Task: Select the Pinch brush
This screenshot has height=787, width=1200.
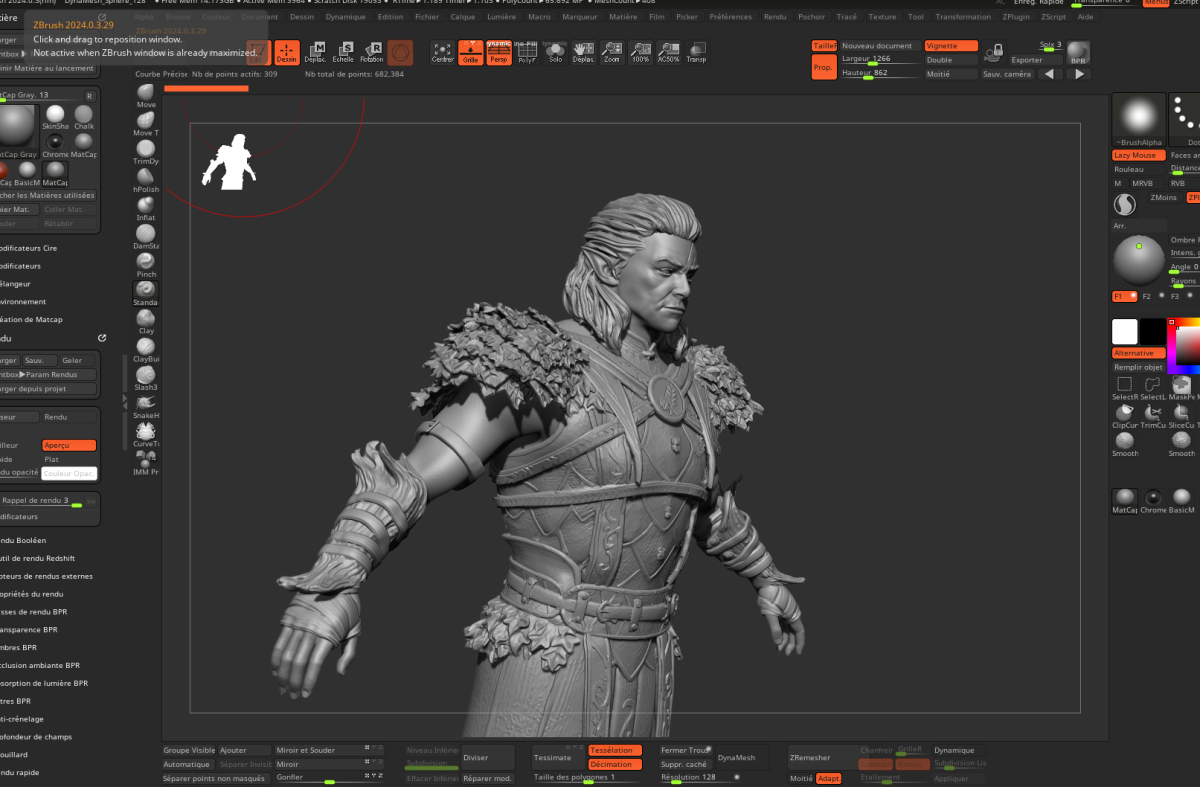Action: (146, 265)
